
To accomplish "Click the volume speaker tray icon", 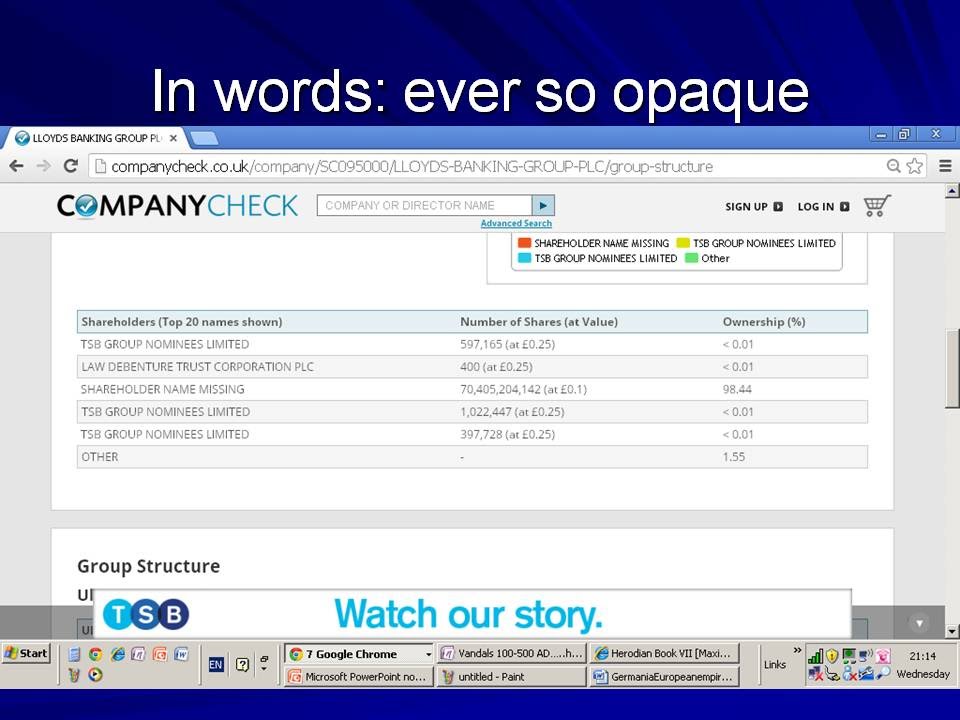I will click(x=866, y=656).
